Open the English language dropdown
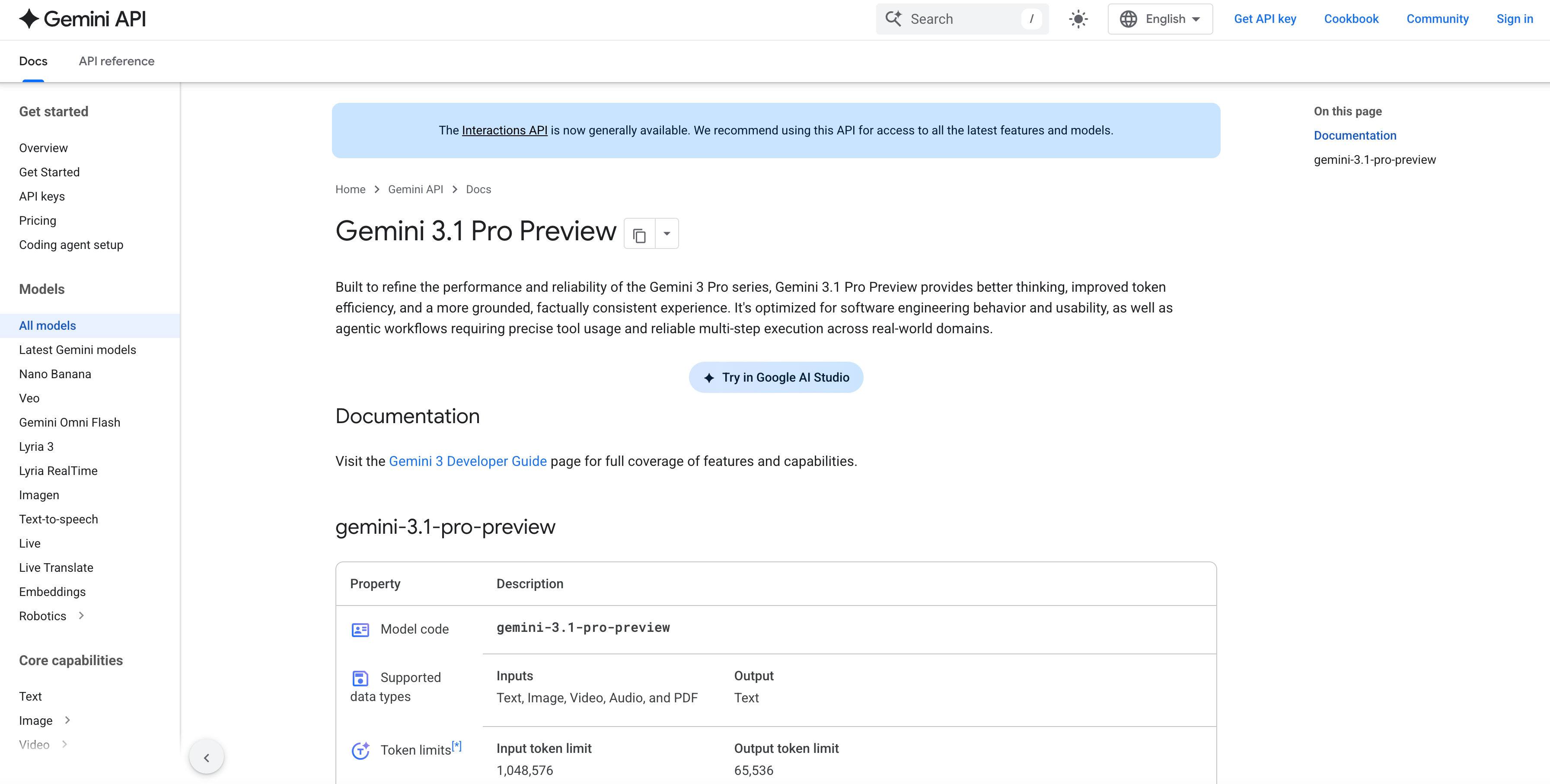The width and height of the screenshot is (1550, 784). point(1160,19)
